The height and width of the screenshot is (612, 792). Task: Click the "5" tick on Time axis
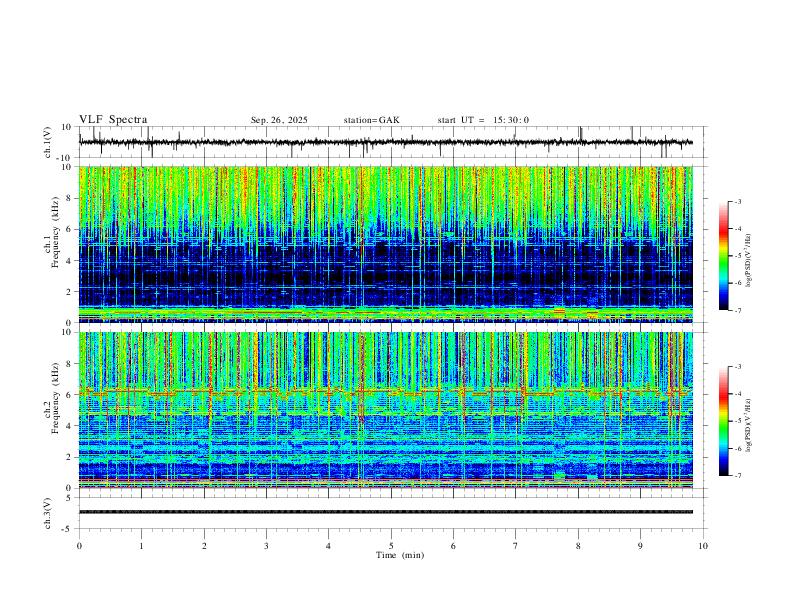coord(391,546)
